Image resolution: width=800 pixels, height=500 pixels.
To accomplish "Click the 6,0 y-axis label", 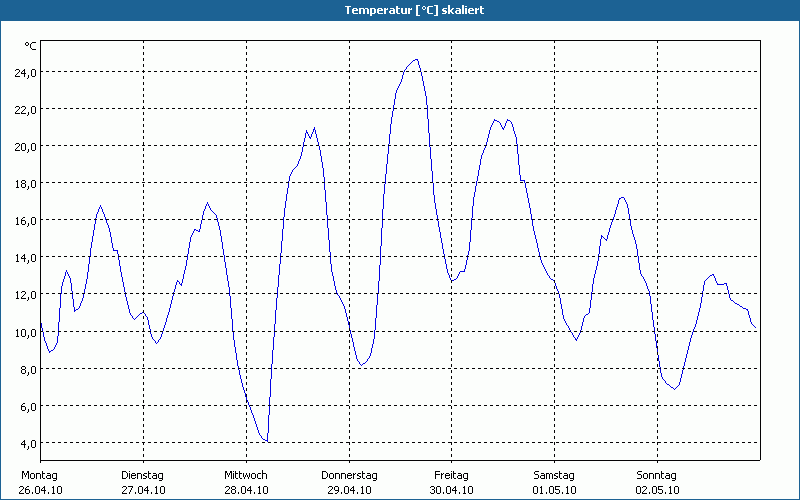I will coord(28,407).
